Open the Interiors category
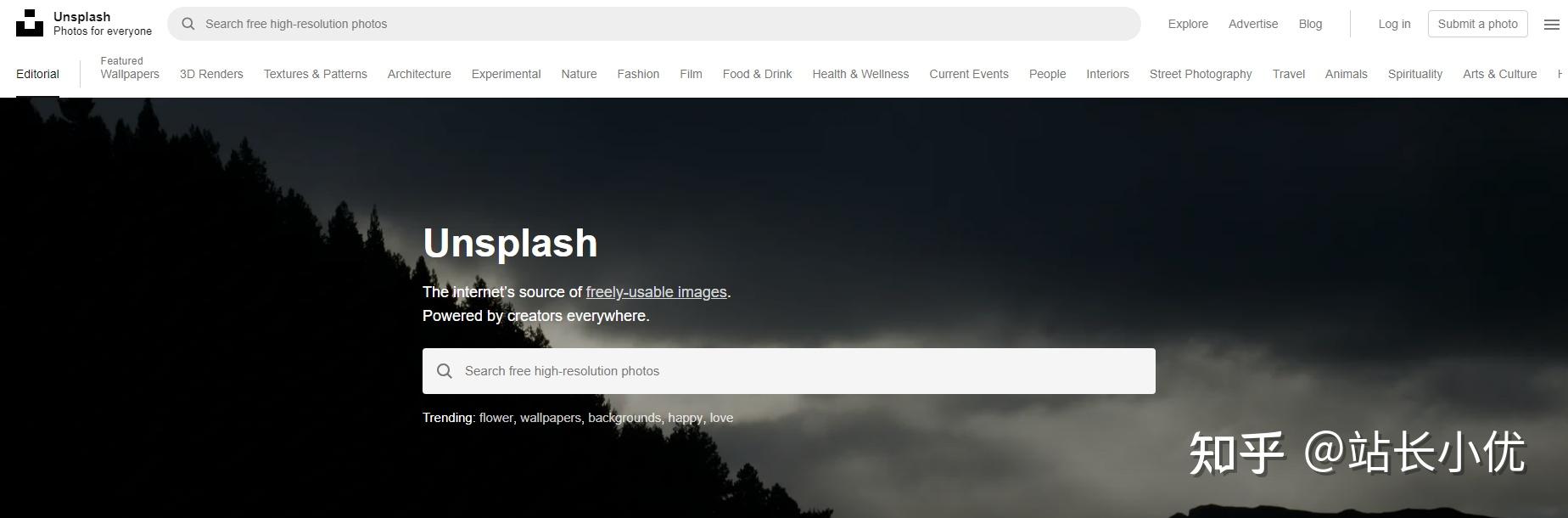Image resolution: width=1568 pixels, height=518 pixels. [1107, 74]
